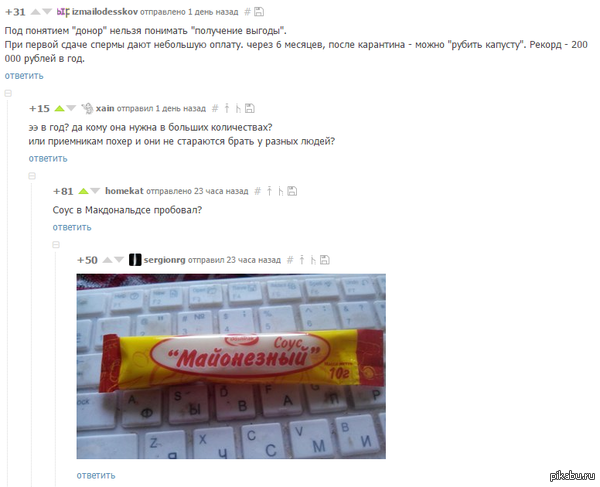Click the # permalink of xain comment

click(215, 109)
